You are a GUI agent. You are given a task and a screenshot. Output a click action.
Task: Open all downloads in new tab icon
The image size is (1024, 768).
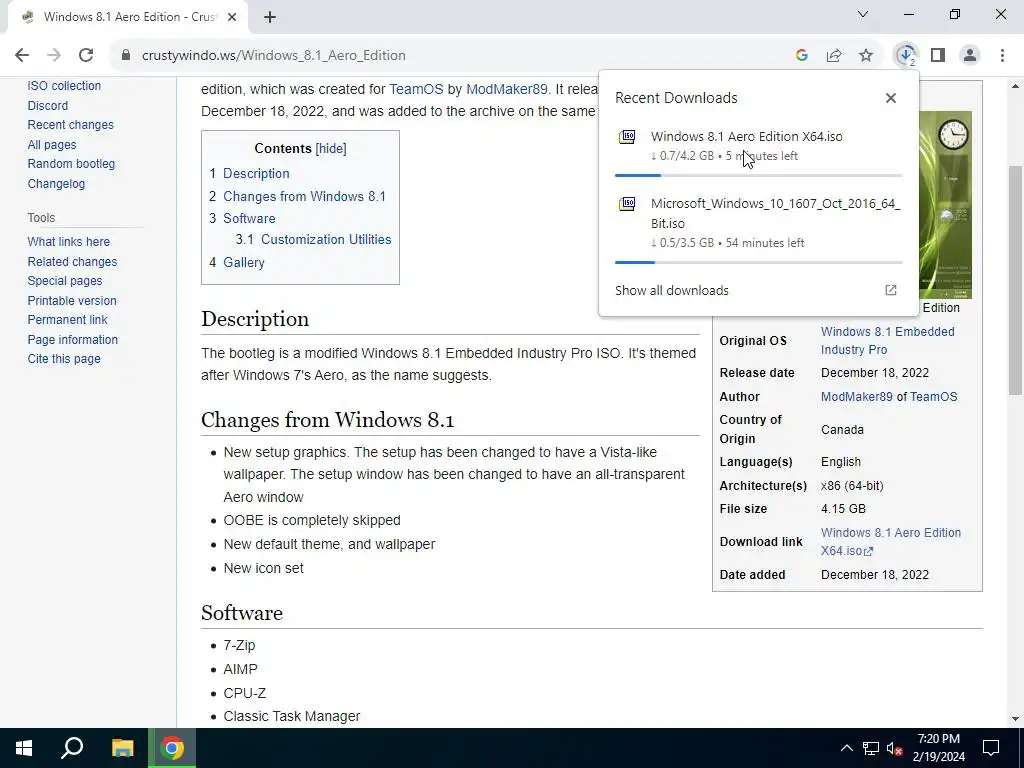pos(891,290)
